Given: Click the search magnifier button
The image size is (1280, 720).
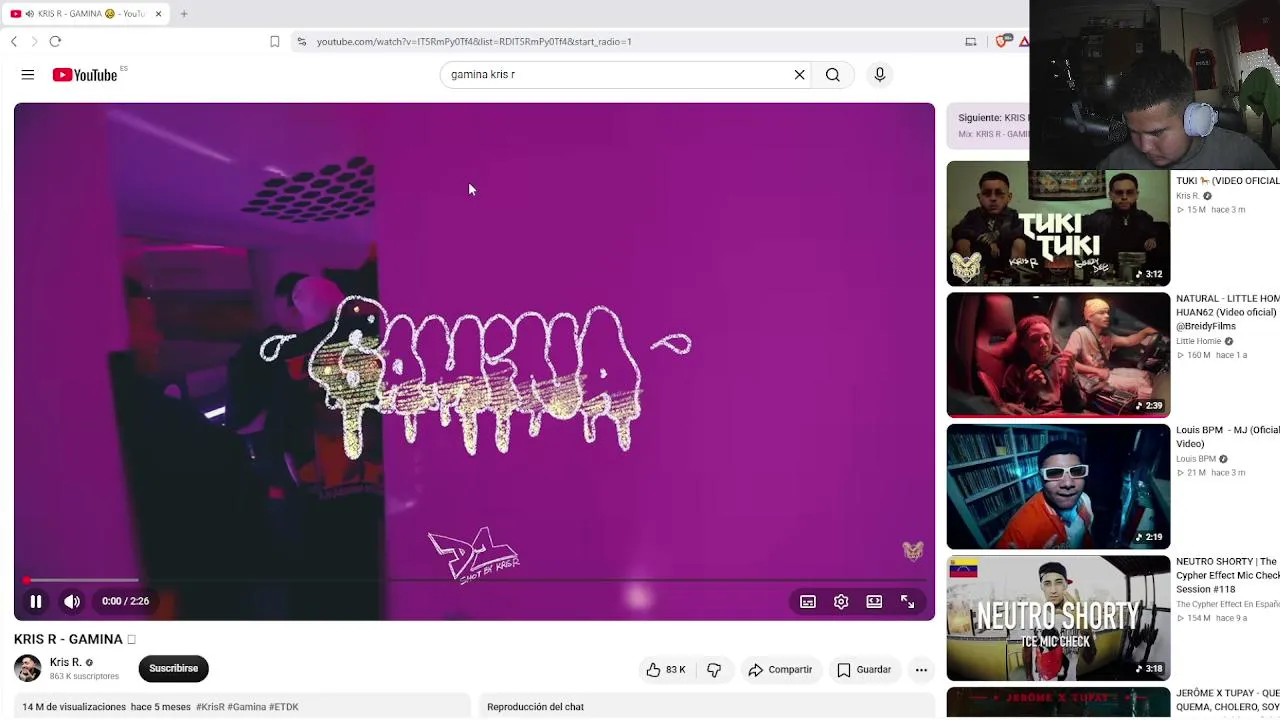Looking at the screenshot, I should coord(833,75).
